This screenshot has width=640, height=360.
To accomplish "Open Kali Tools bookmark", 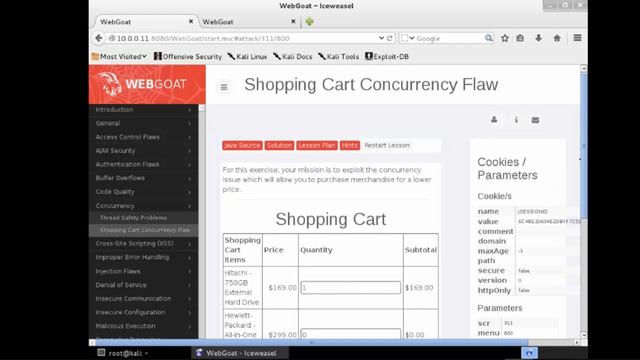I will pos(339,56).
